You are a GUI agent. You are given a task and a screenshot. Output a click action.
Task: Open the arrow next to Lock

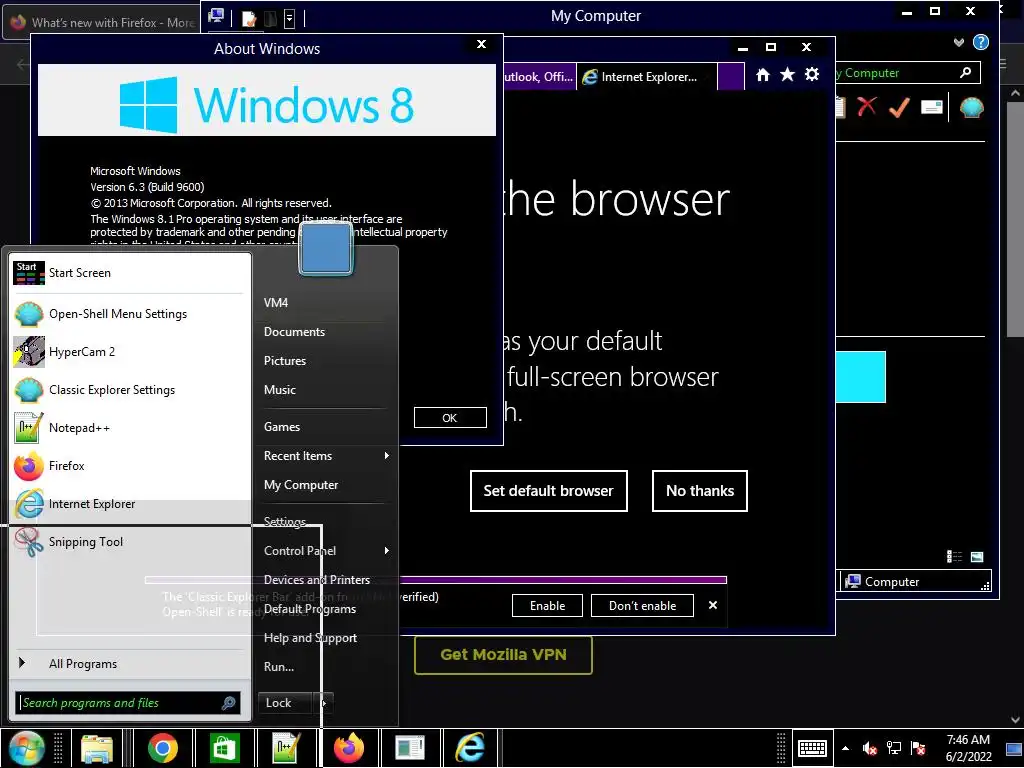325,703
